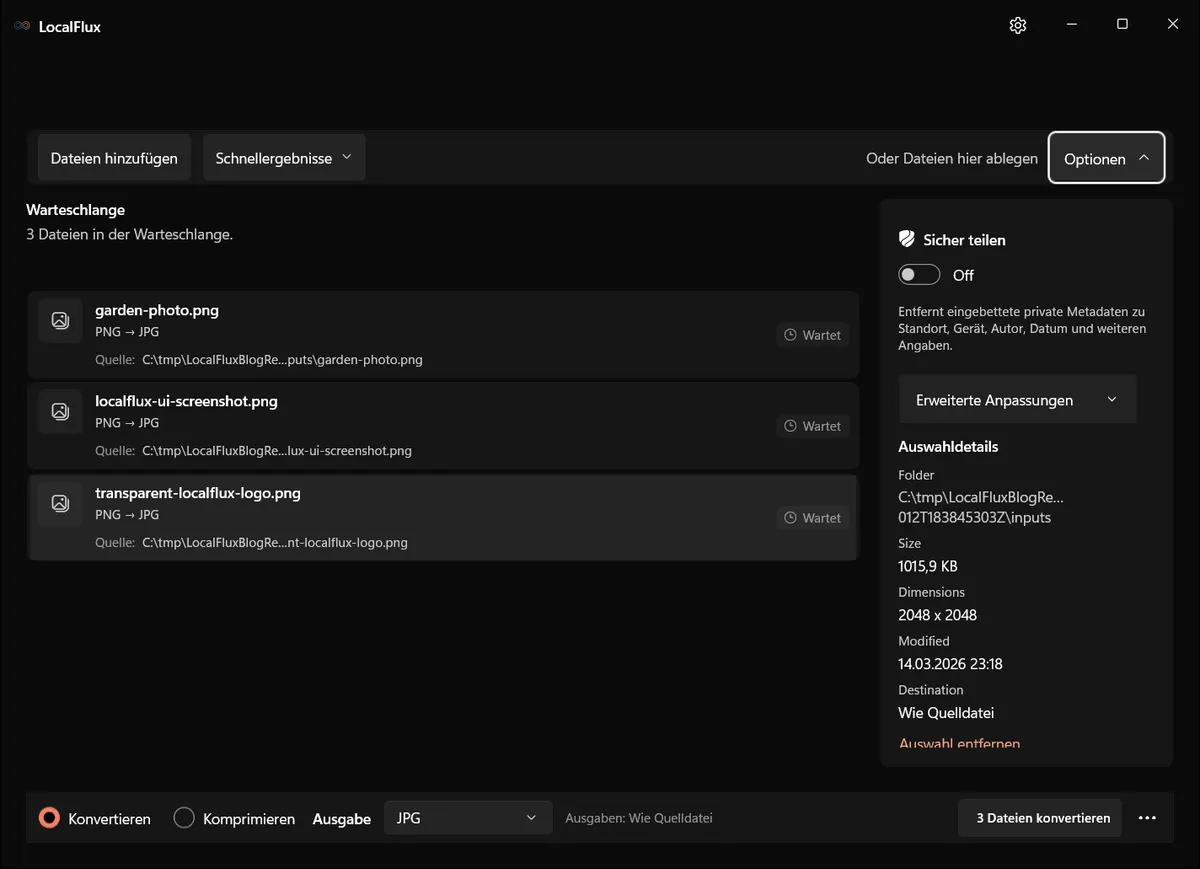Start conversion with 3 Dateien konvertieren
1200x869 pixels.
coord(1040,818)
